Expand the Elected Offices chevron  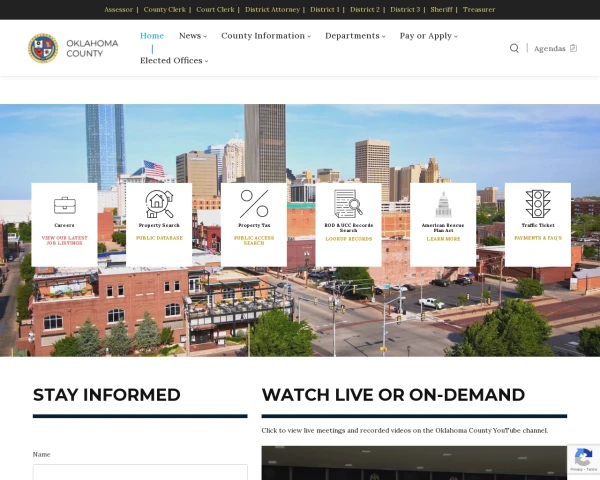click(207, 61)
